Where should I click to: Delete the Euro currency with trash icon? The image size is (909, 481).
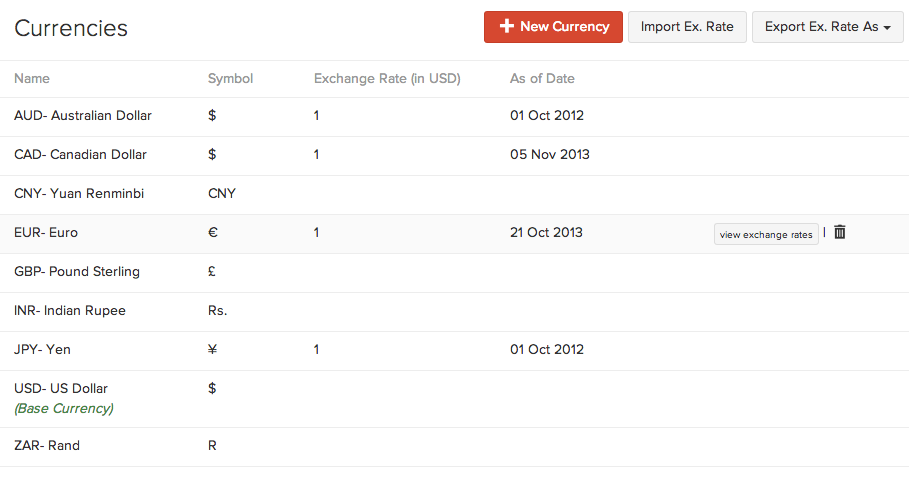click(x=840, y=232)
